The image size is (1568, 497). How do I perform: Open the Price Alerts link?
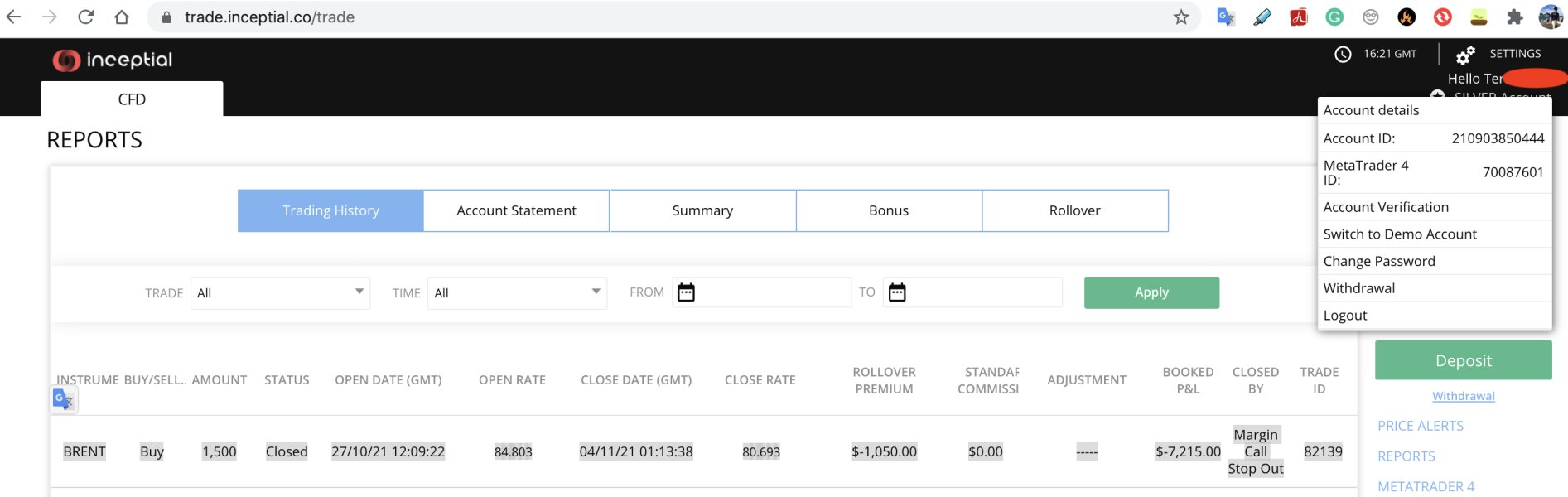pyautogui.click(x=1420, y=426)
